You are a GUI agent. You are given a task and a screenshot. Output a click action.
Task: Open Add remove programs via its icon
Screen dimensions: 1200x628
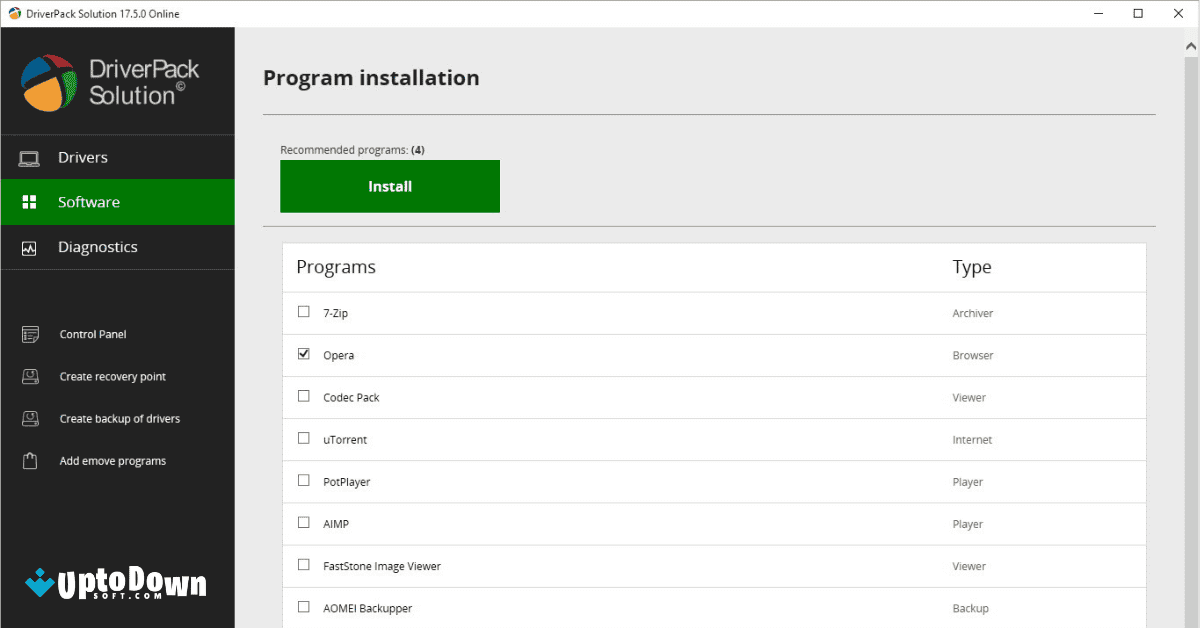point(29,460)
